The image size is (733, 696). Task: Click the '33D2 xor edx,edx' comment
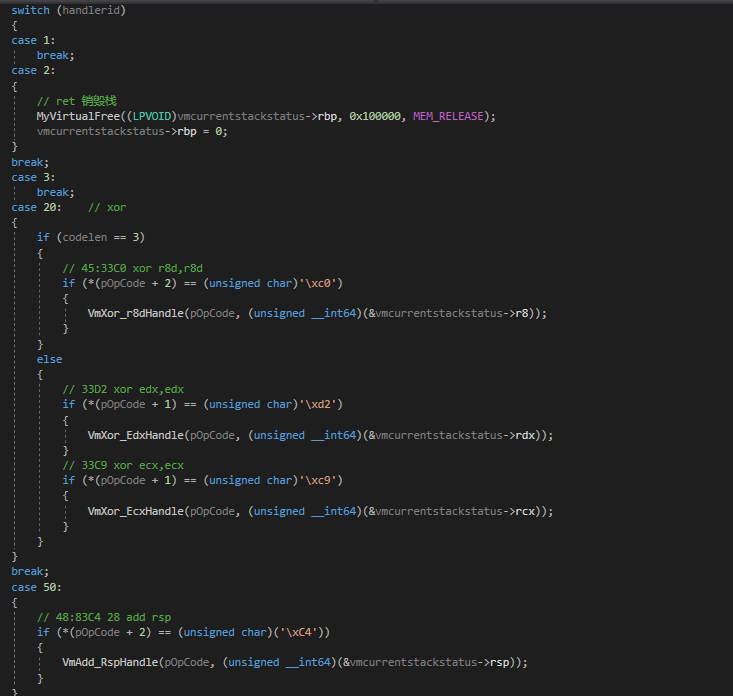click(x=123, y=389)
